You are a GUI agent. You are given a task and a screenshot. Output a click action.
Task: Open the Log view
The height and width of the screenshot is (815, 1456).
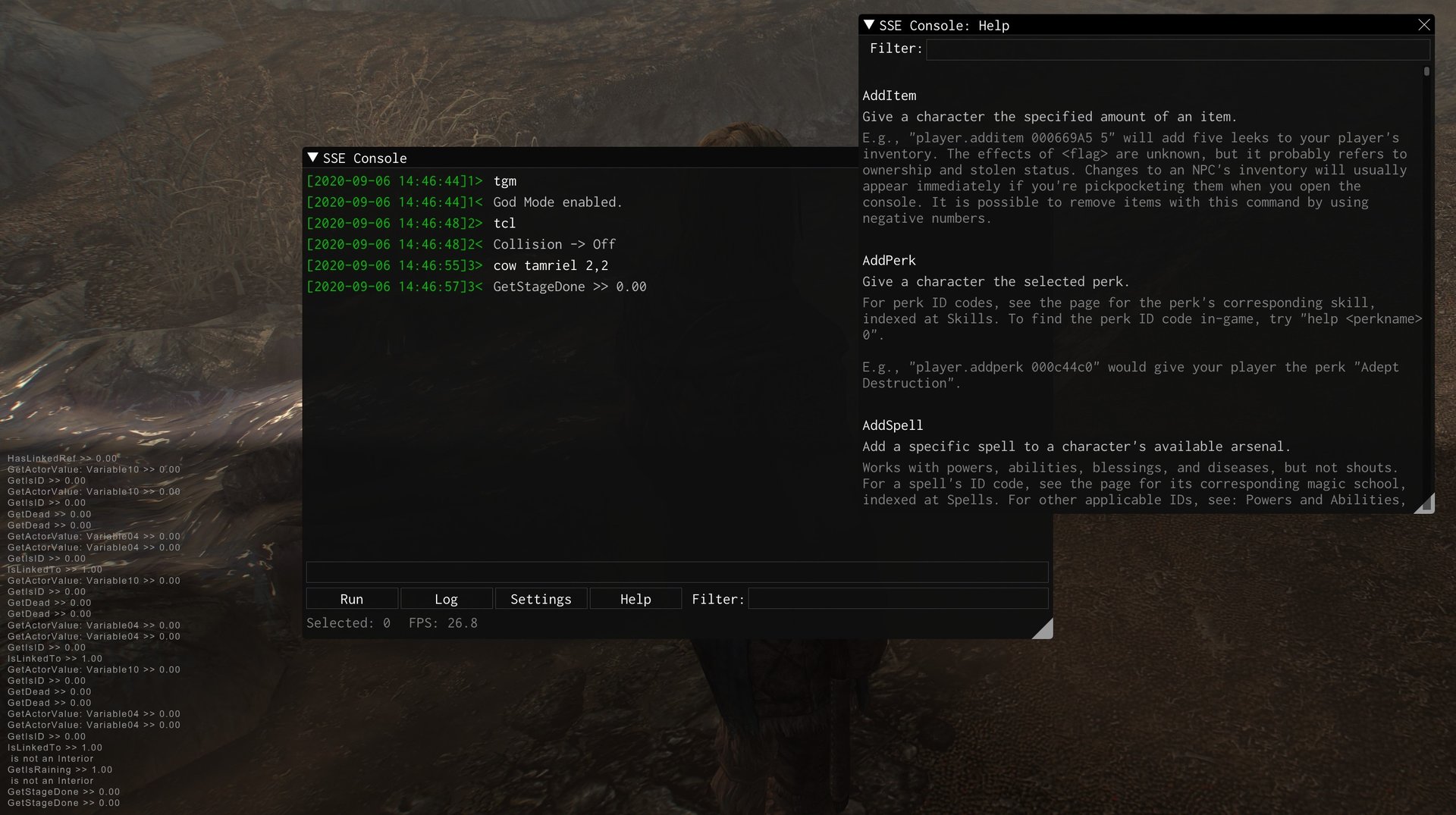click(x=446, y=599)
